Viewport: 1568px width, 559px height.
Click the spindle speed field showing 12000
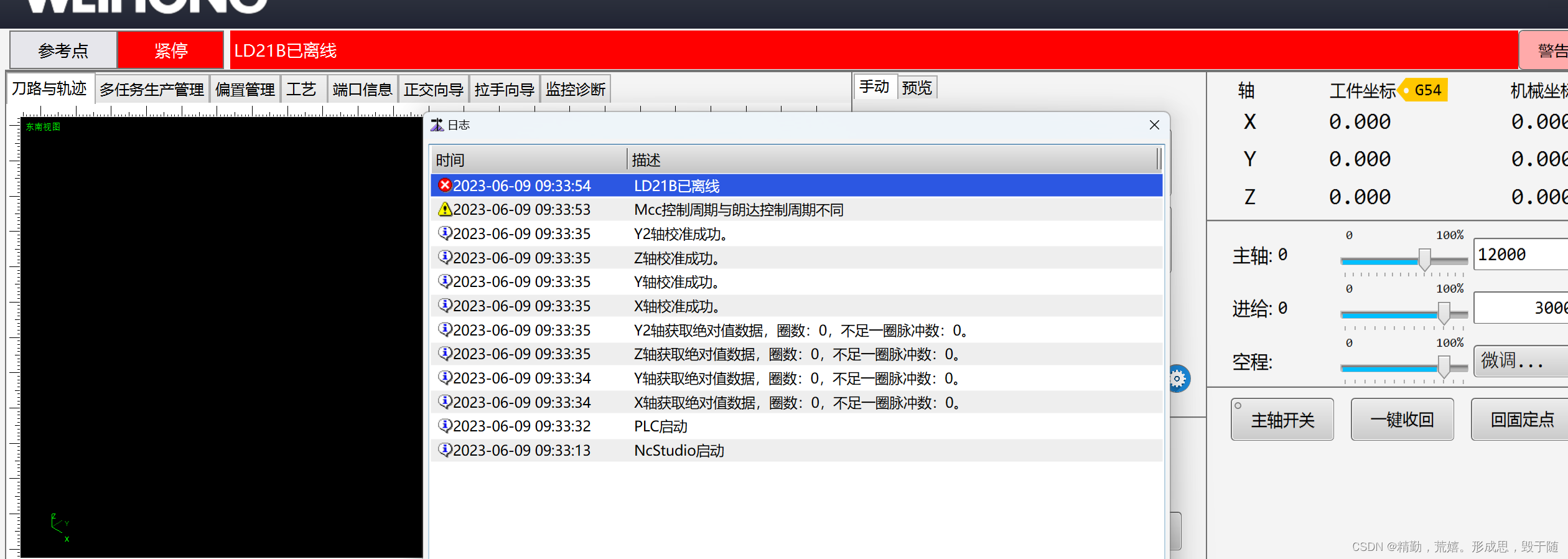point(1521,255)
